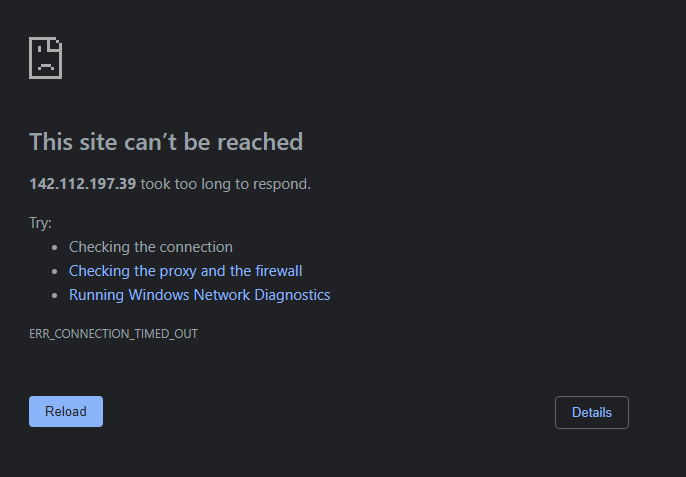Click the frowning mouth on the page icon
The height and width of the screenshot is (477, 686).
tap(46, 67)
